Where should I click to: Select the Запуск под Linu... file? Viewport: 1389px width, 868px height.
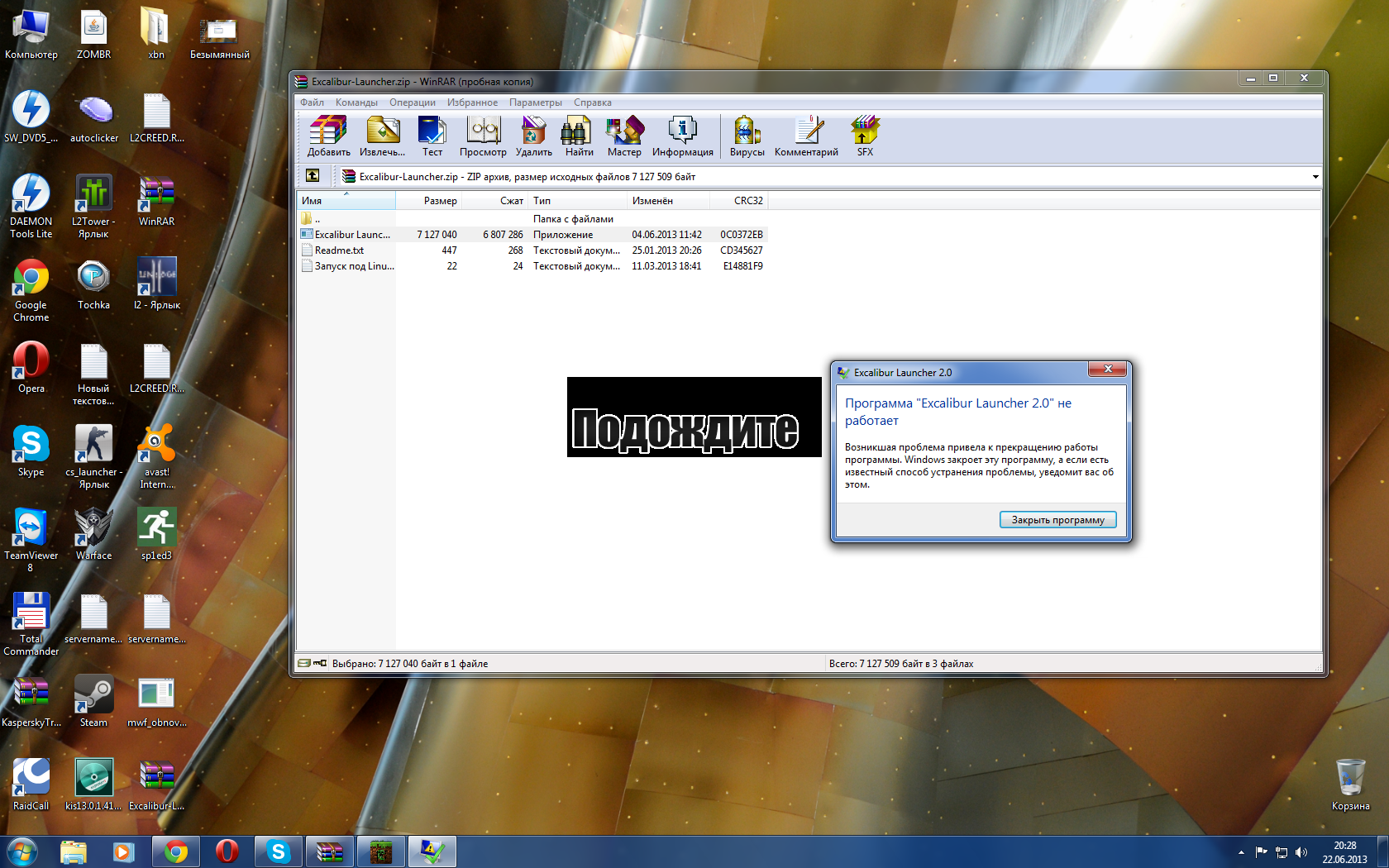click(532, 266)
